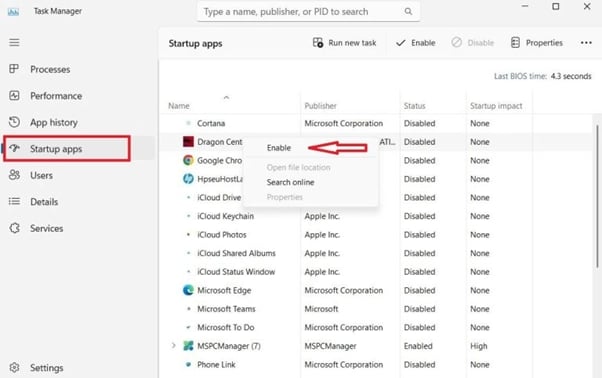
Task: Choose Search online in the context menu
Action: point(290,182)
